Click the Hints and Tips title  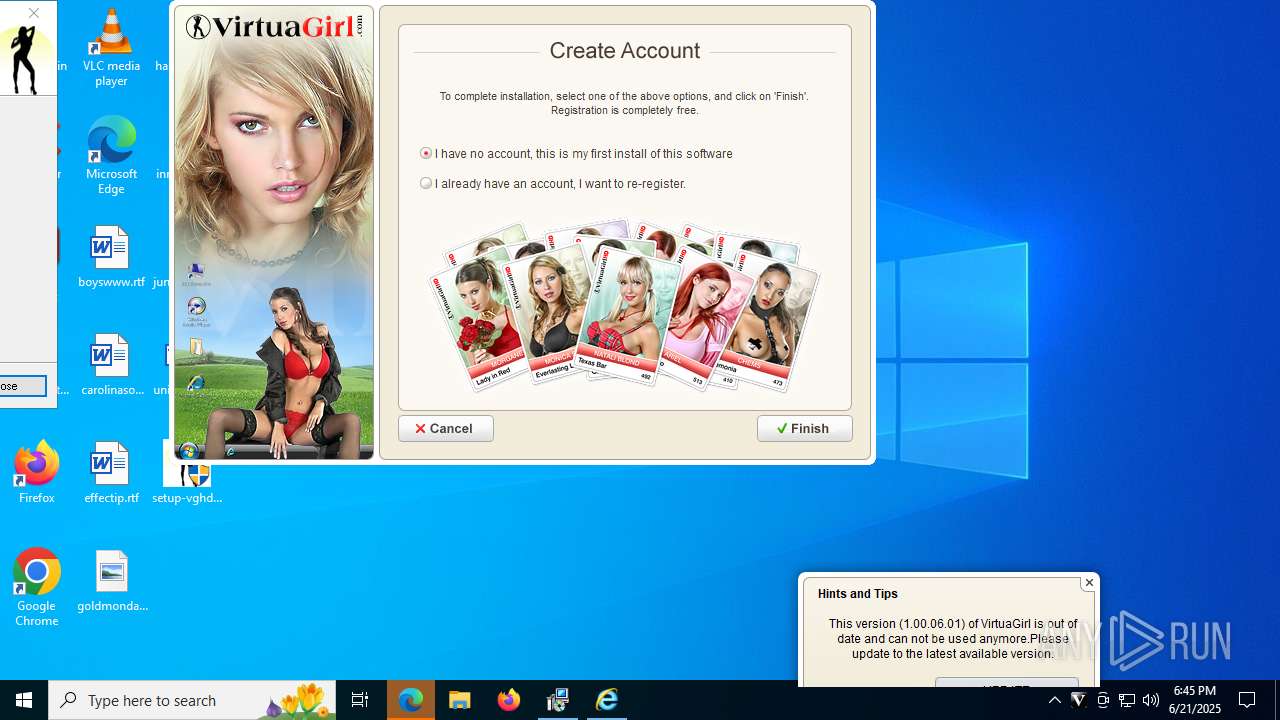(x=858, y=594)
